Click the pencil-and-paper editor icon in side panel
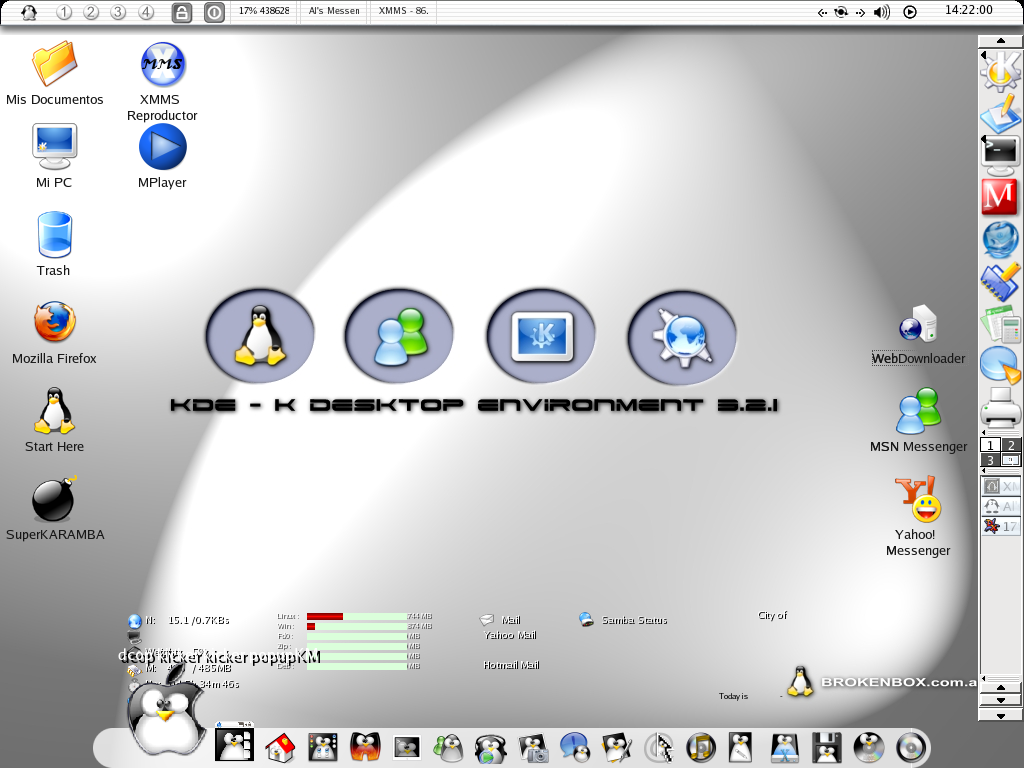 (x=1000, y=113)
